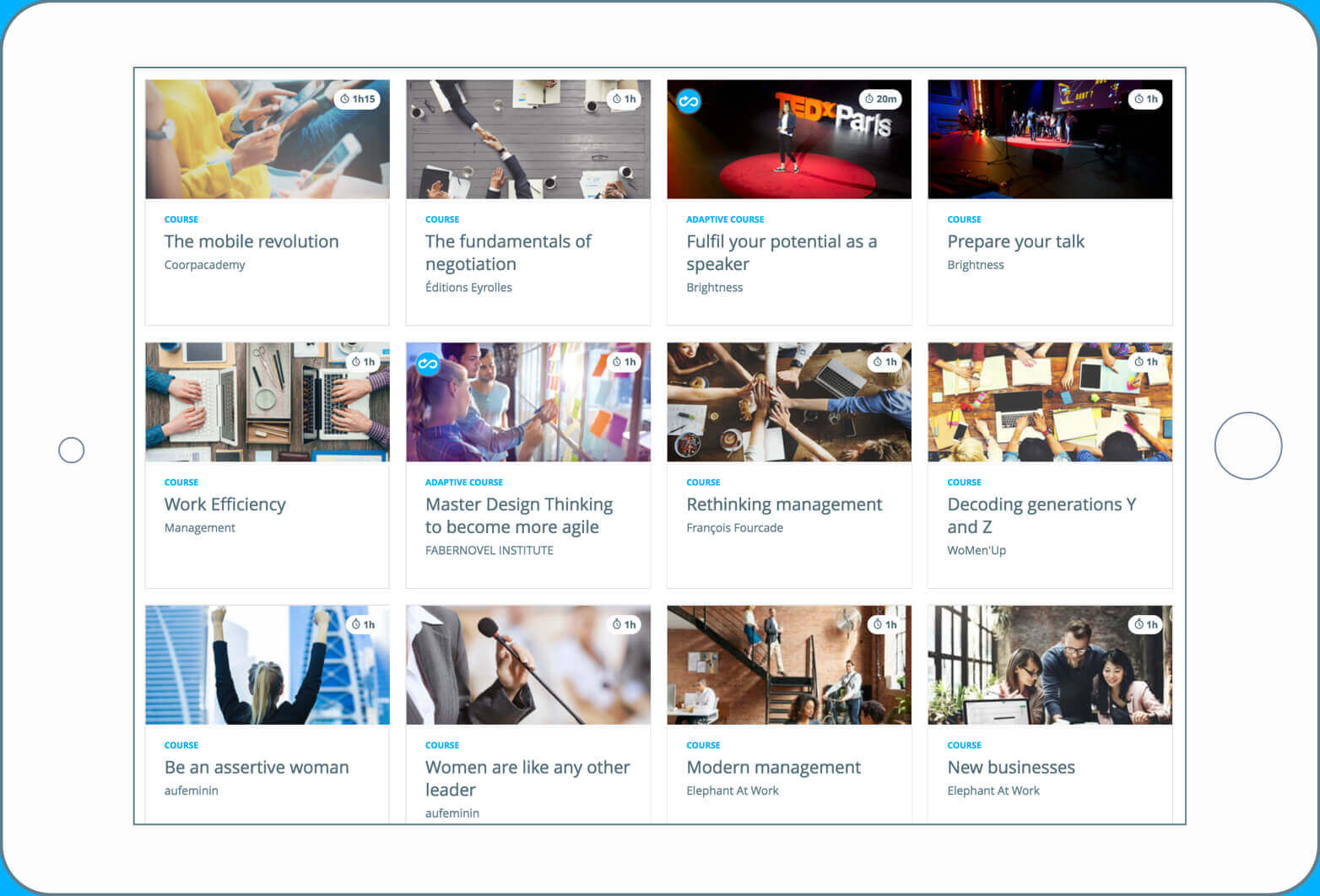Open Work Efficiency course title

[225, 505]
